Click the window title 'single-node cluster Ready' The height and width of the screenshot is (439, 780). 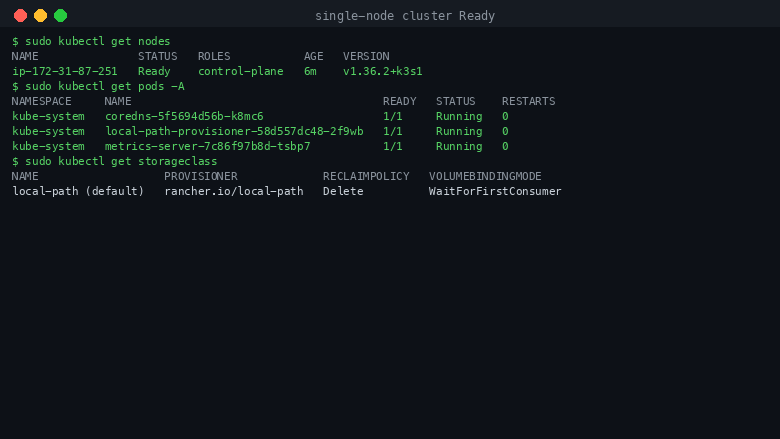pyautogui.click(x=405, y=16)
